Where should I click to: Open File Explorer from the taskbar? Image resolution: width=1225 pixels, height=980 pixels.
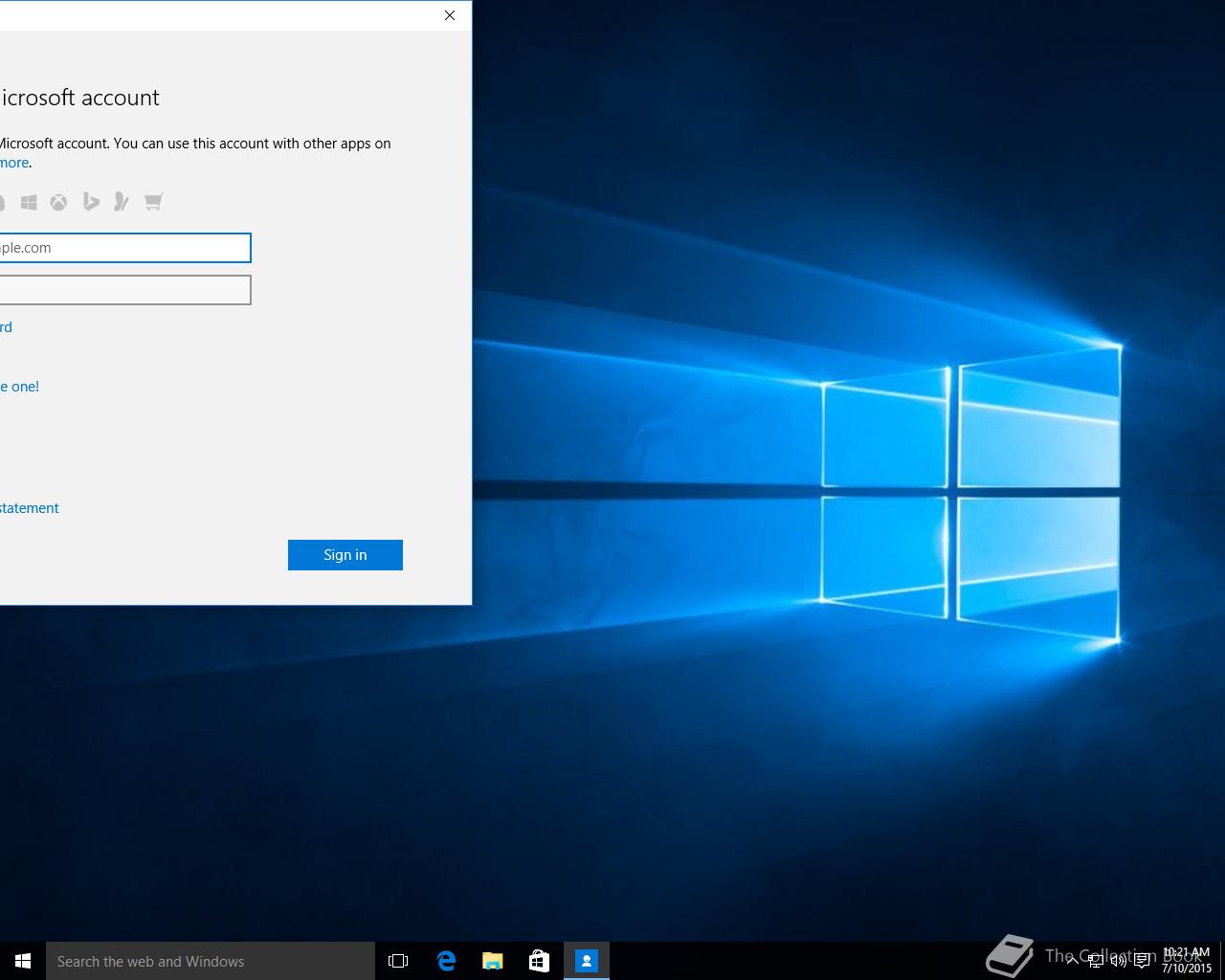tap(493, 961)
